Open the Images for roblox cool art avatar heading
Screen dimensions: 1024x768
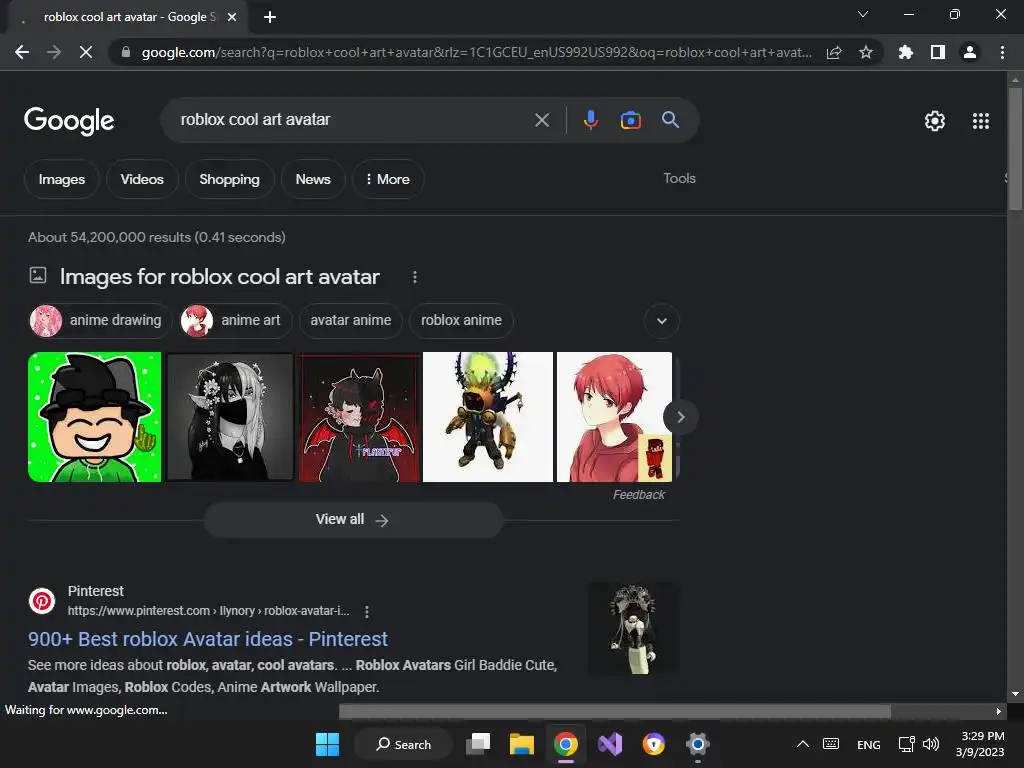click(219, 277)
